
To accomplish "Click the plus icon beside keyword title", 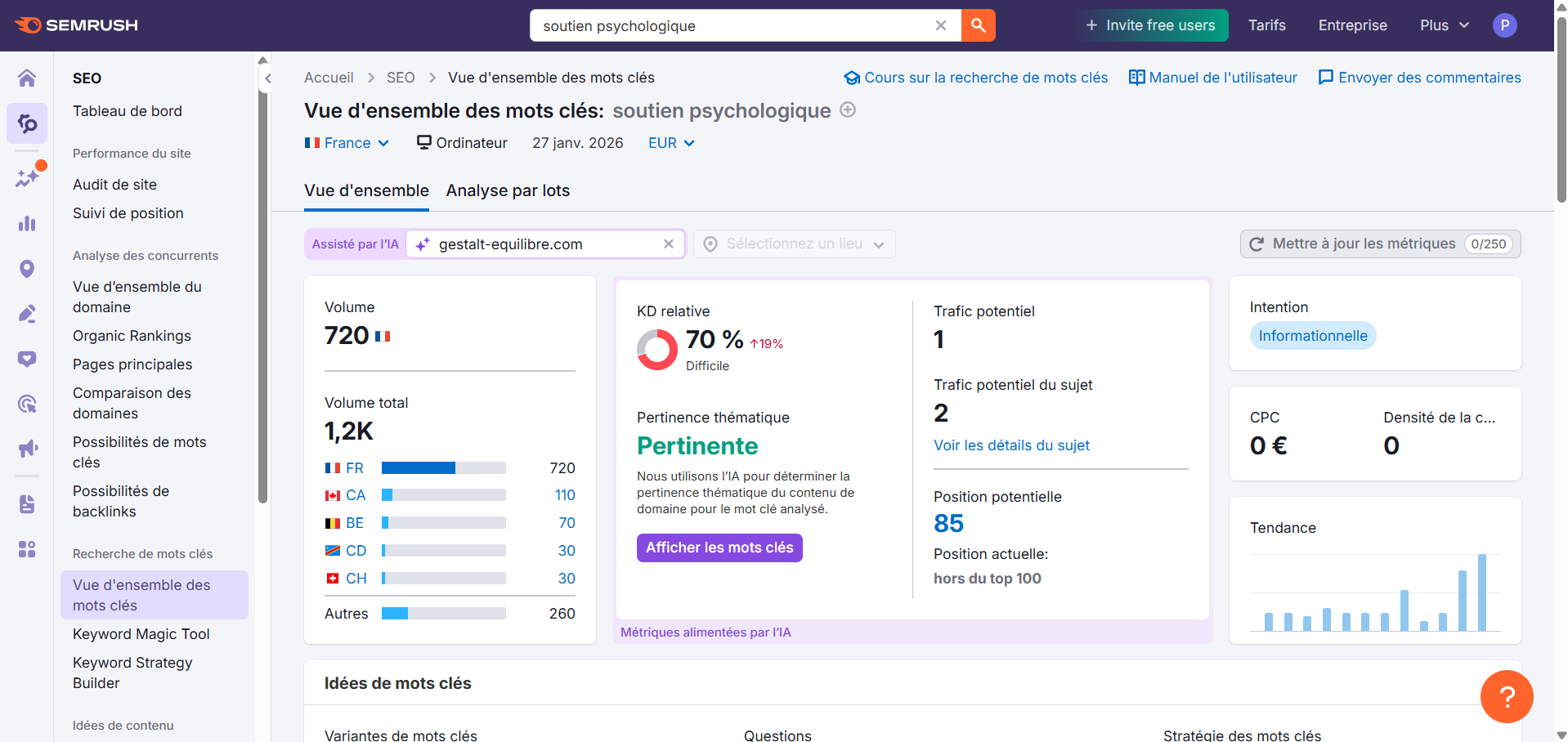I will click(848, 110).
